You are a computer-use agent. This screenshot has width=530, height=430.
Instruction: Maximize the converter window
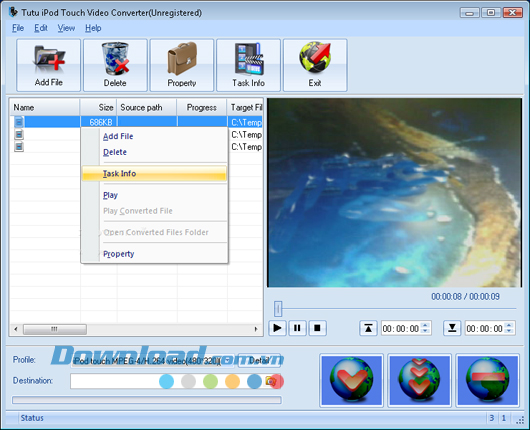[x=491, y=13]
